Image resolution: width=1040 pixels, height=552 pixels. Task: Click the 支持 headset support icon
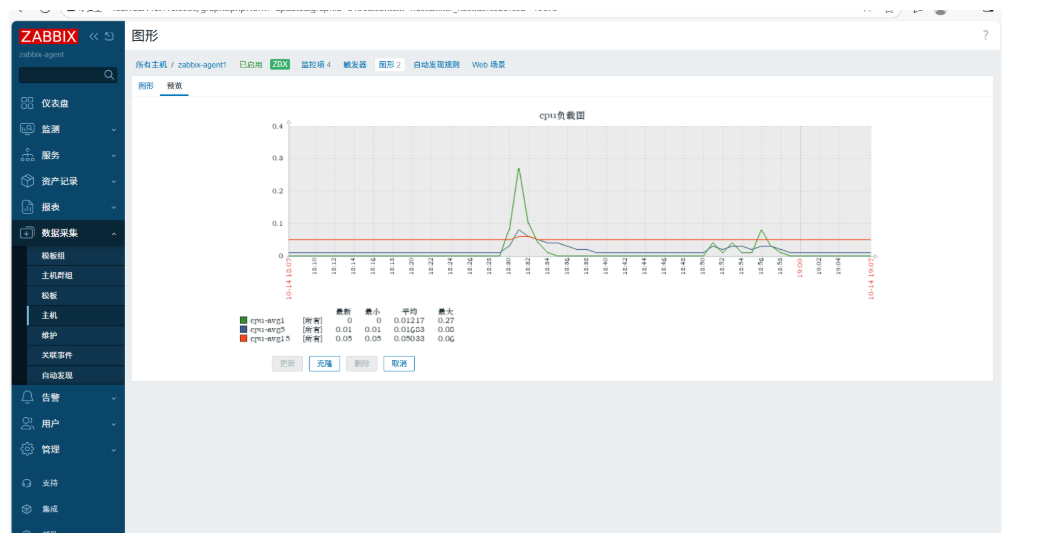pos(27,483)
